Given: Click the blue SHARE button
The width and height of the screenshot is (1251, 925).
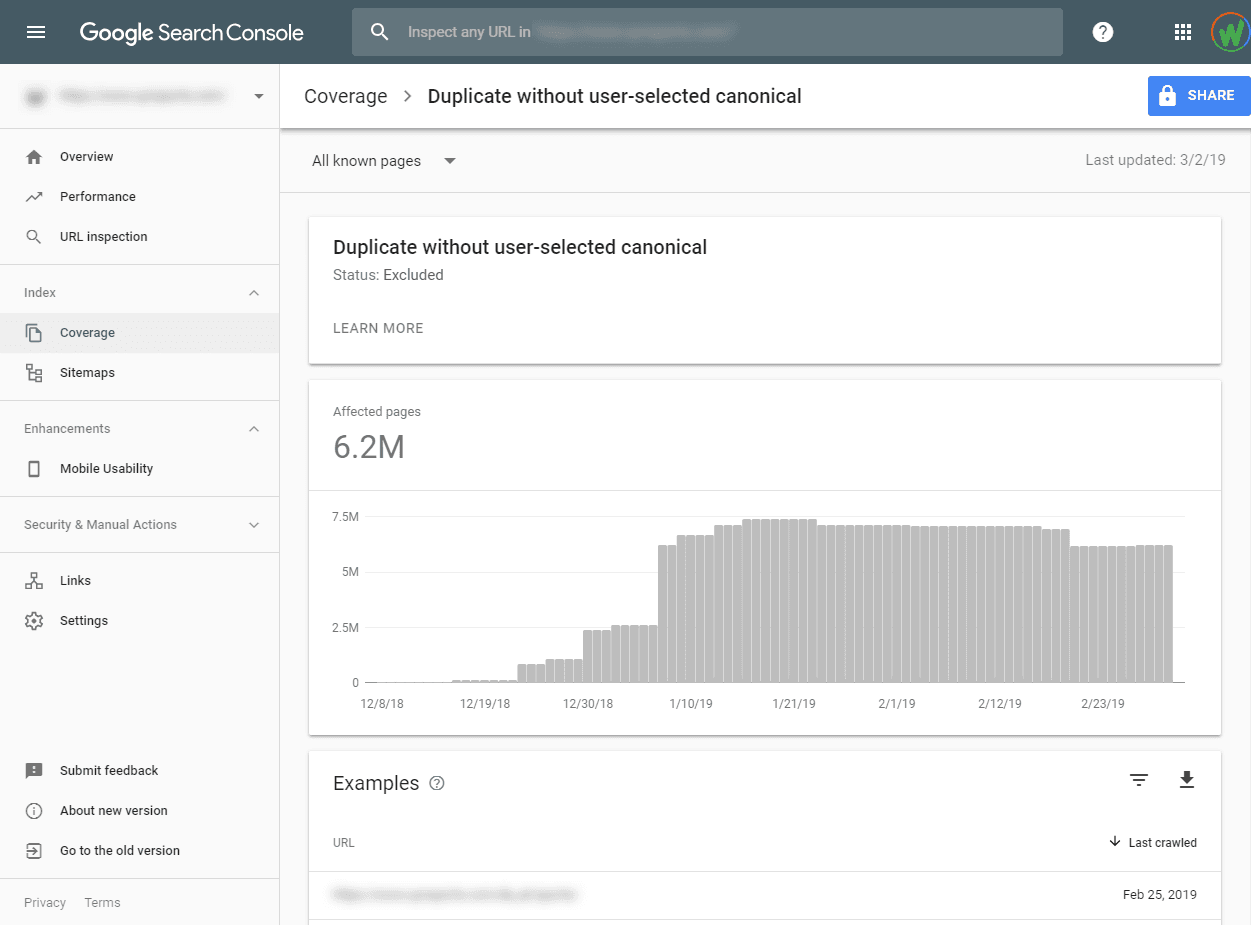Looking at the screenshot, I should [x=1198, y=96].
